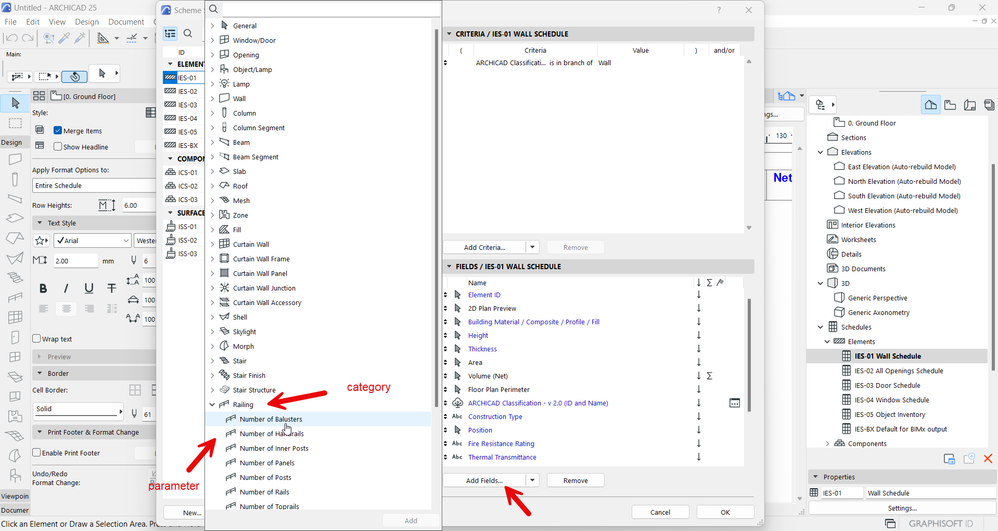Click the Strikethrough text style button

tap(111, 288)
